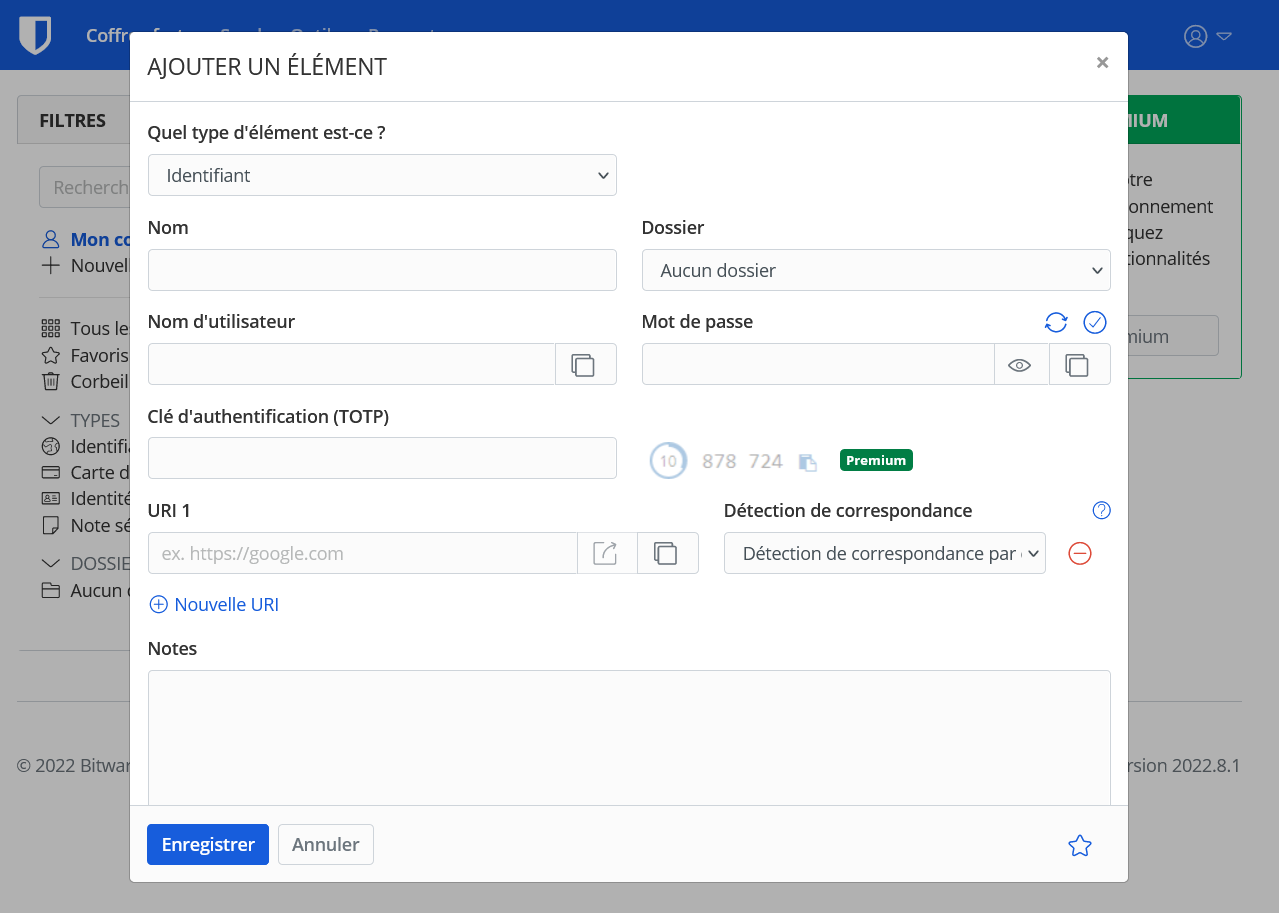Copy the username with copy icon
Image resolution: width=1279 pixels, height=913 pixels.
point(583,365)
